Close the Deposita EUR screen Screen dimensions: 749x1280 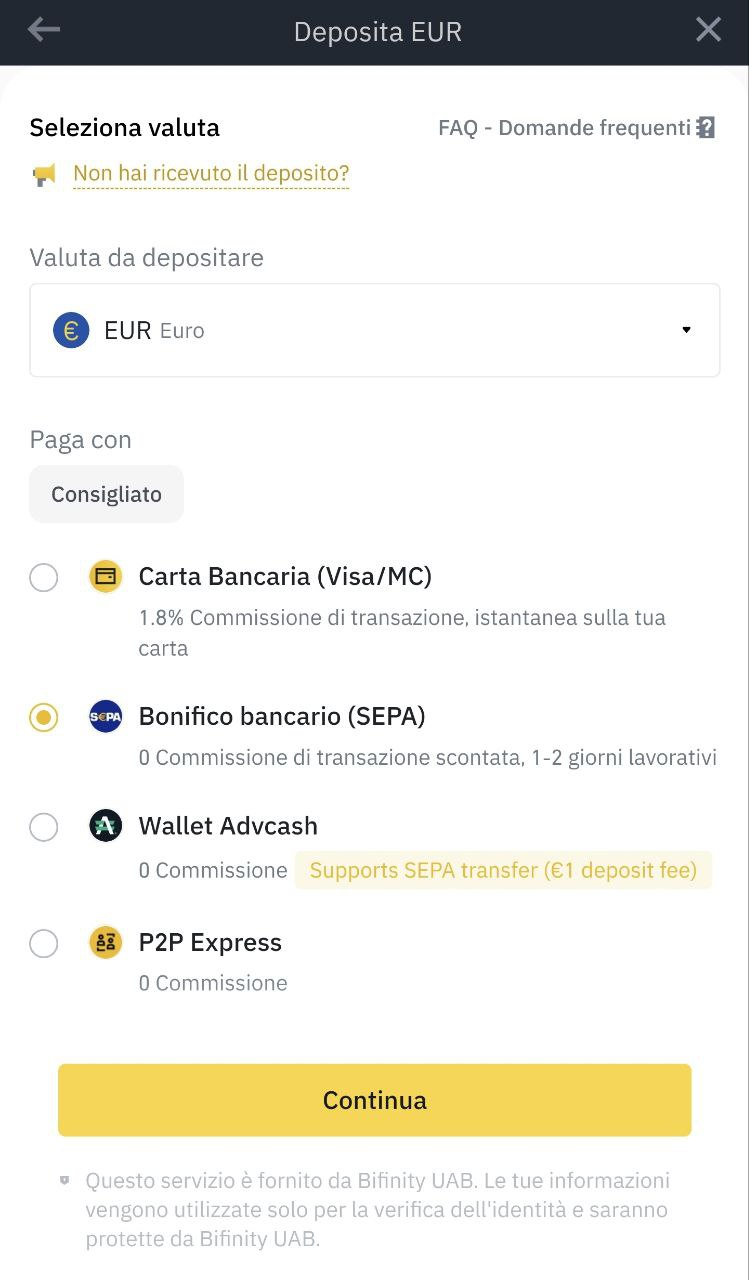point(708,31)
